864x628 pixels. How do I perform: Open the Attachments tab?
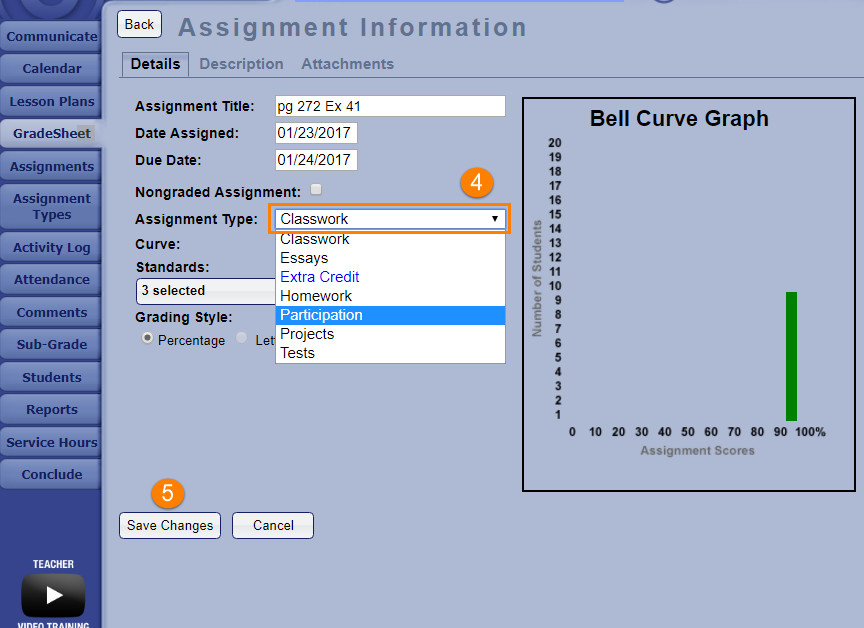click(347, 64)
